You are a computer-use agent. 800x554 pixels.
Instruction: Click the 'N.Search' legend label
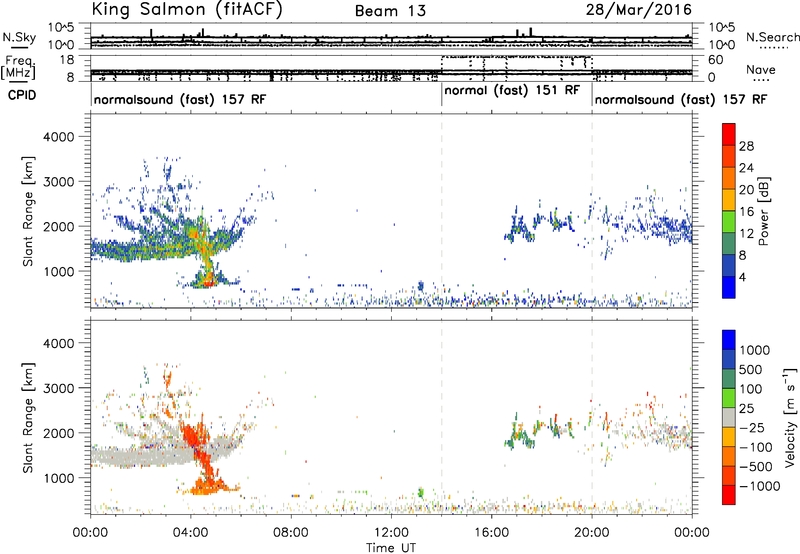click(x=772, y=37)
